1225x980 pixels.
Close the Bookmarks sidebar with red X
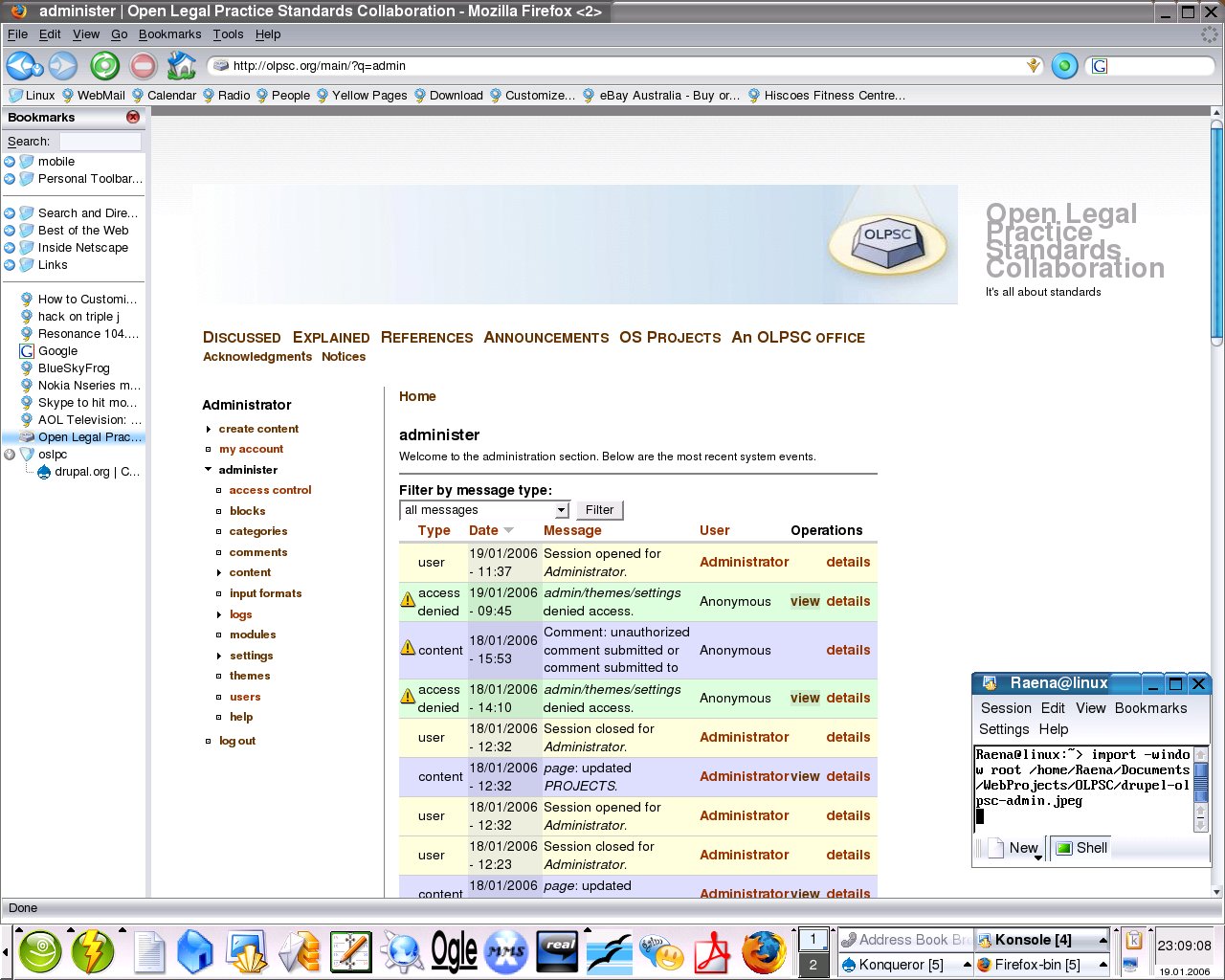pyautogui.click(x=133, y=117)
